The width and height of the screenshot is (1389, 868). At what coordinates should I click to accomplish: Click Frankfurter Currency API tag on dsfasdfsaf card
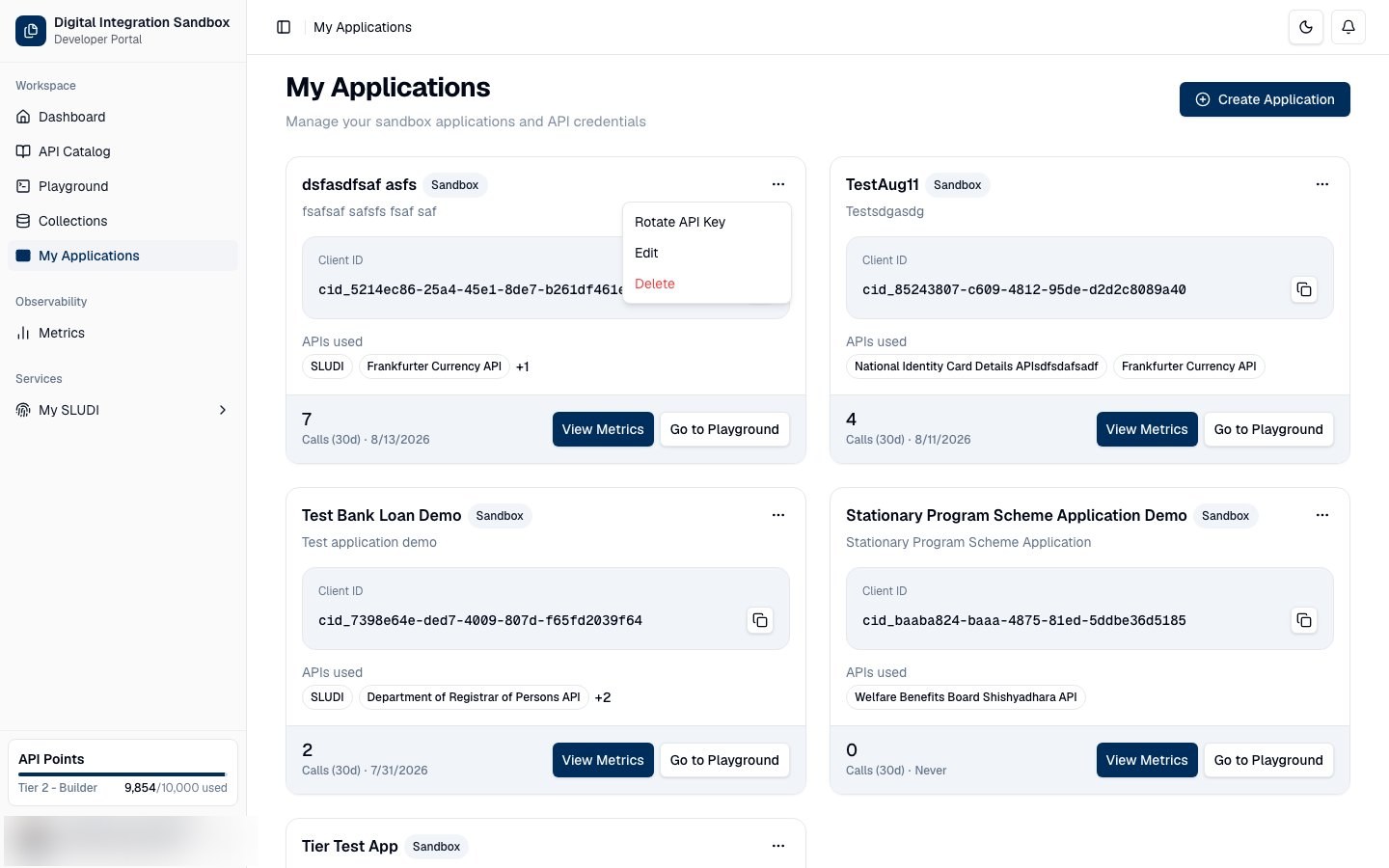click(434, 366)
